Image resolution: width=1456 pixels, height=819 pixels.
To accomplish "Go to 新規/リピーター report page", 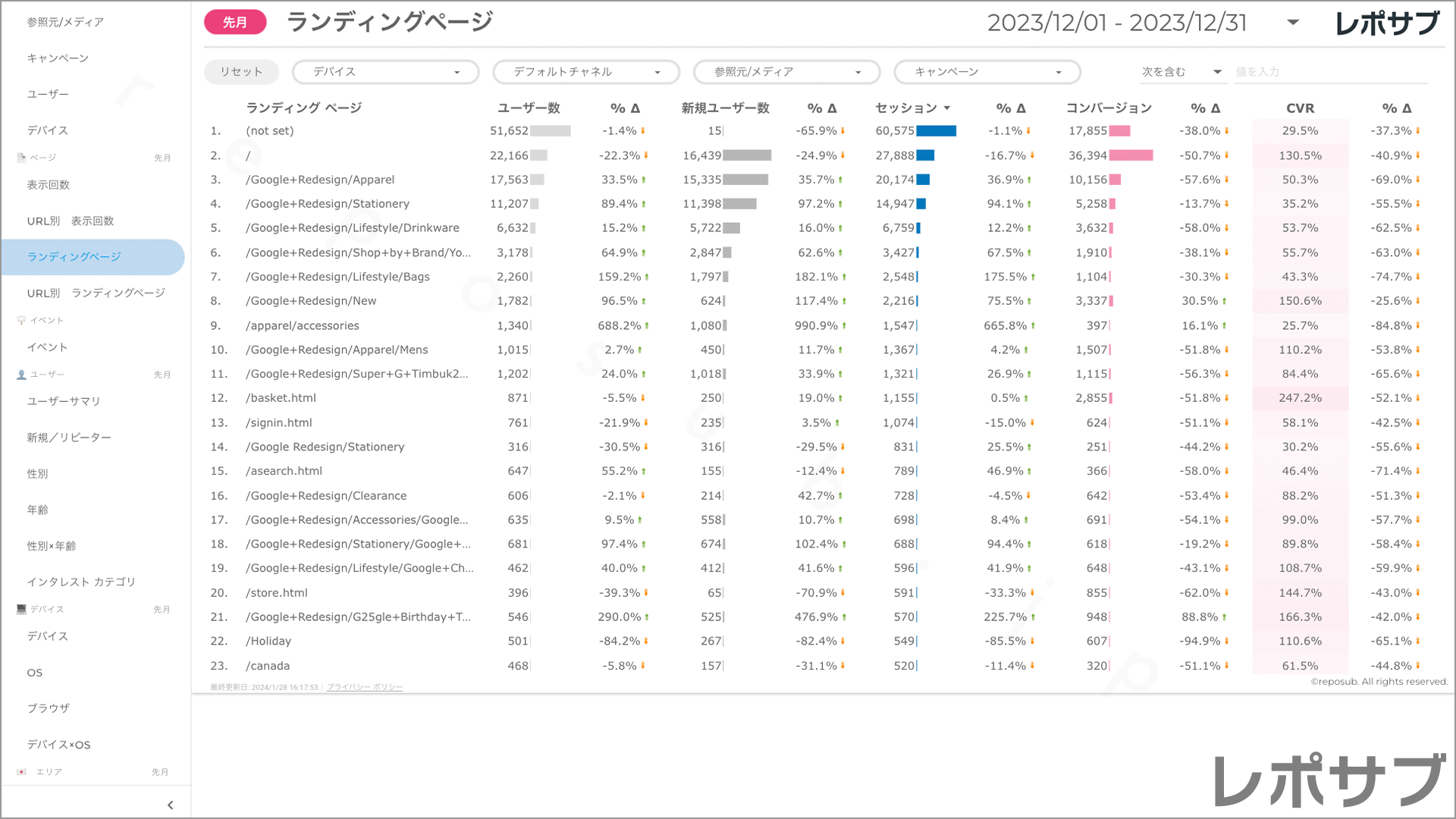I will 69,438.
